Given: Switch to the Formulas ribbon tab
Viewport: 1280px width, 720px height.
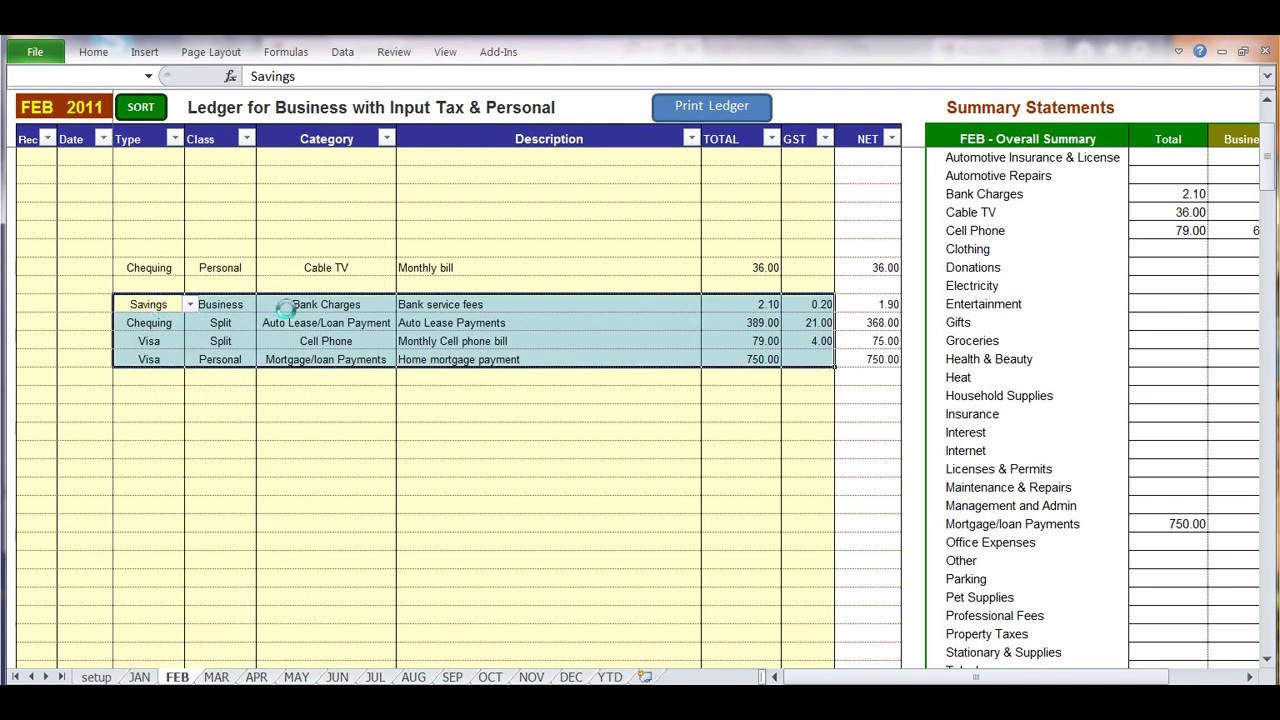Looking at the screenshot, I should 286,52.
